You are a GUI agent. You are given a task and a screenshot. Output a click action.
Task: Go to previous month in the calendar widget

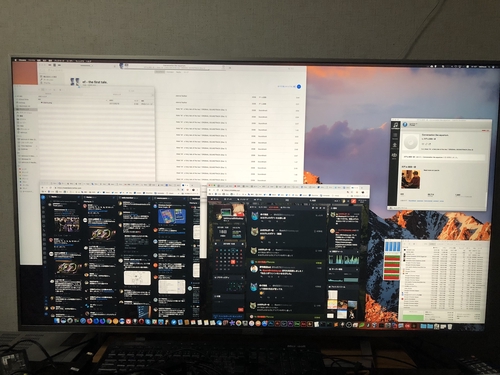pyautogui.click(x=217, y=244)
